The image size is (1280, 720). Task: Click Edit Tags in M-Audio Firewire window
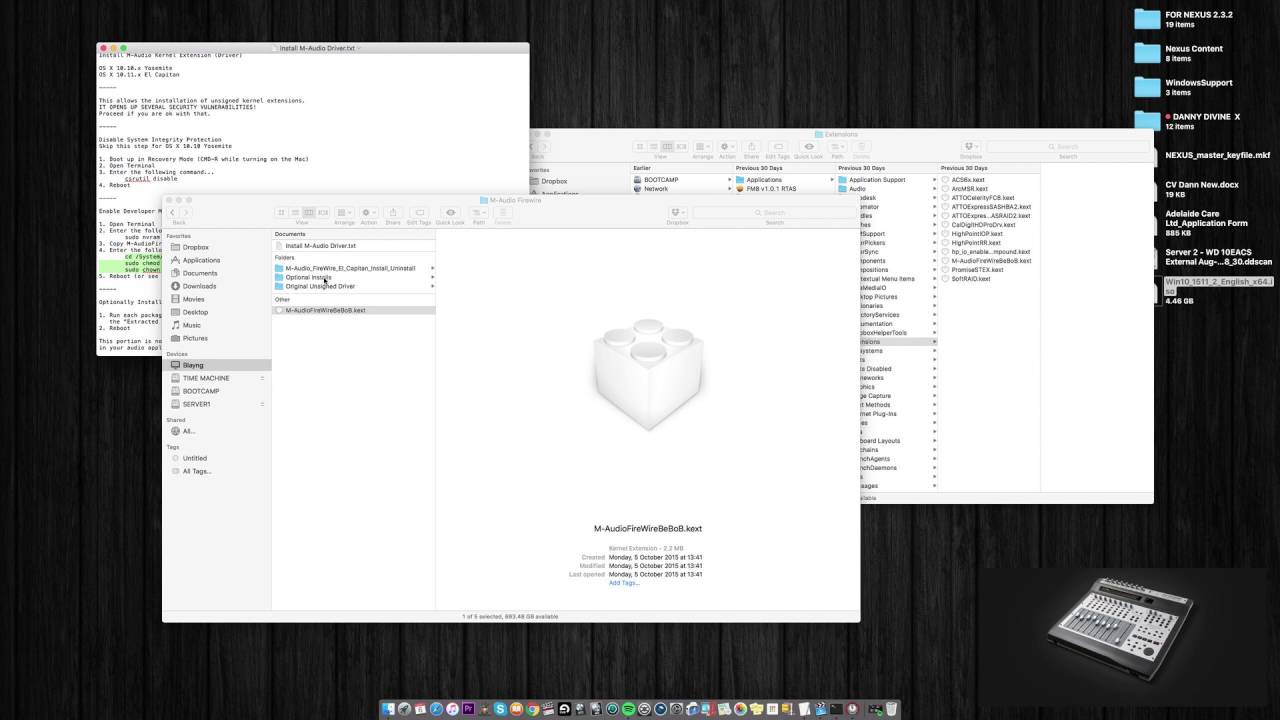419,212
